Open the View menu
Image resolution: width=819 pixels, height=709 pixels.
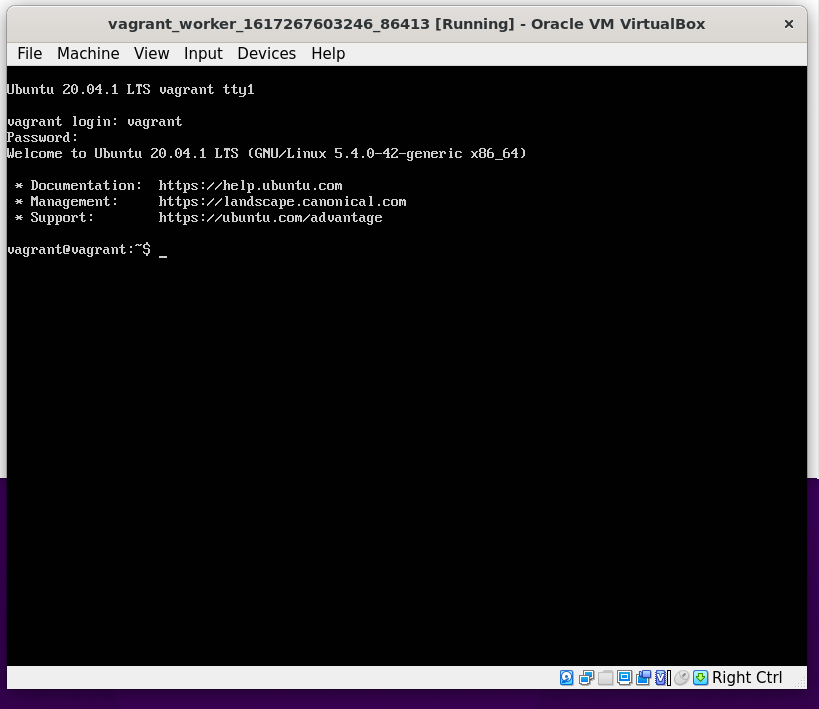pos(151,53)
